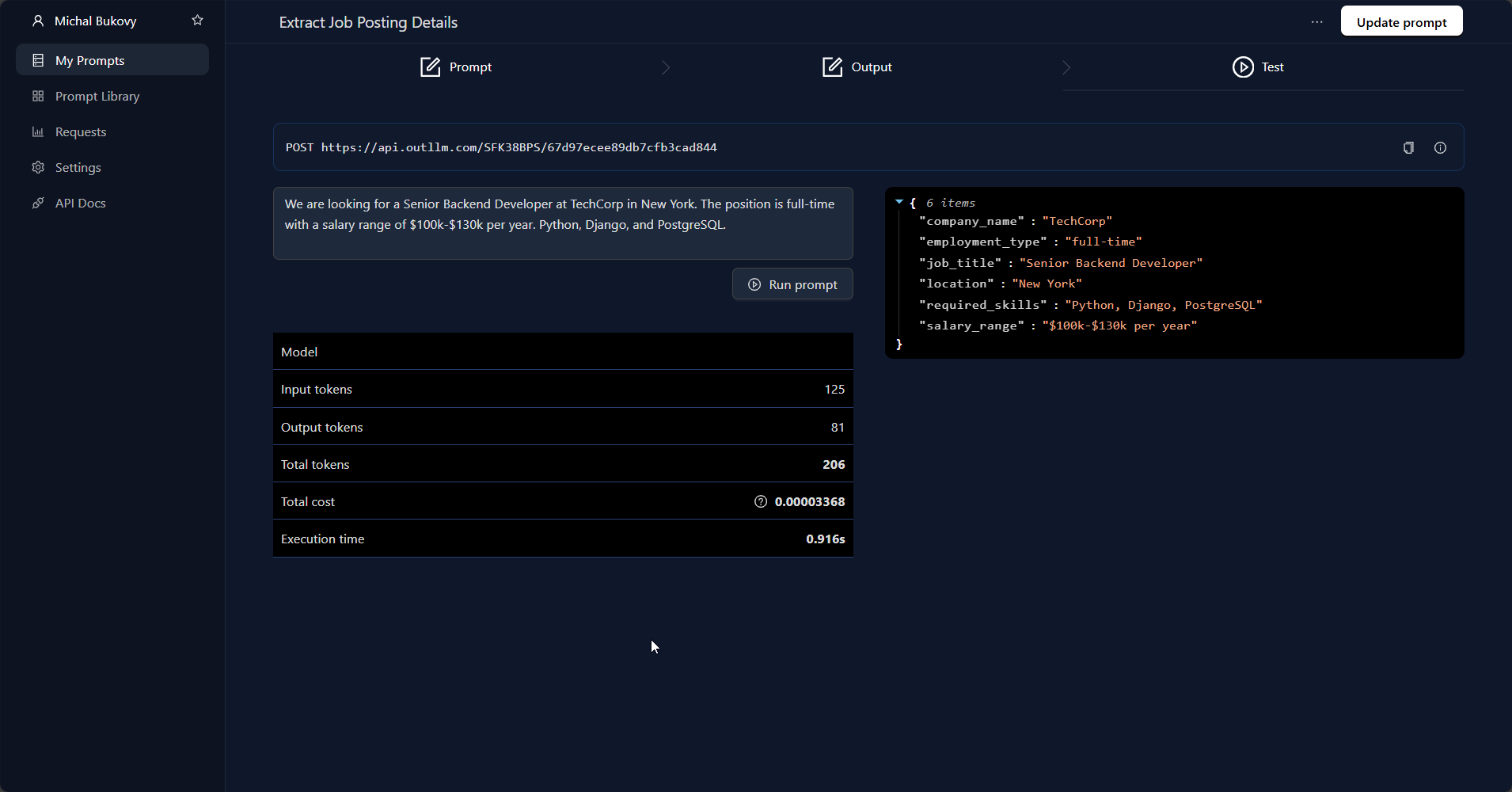This screenshot has width=1512, height=792.
Task: Click the Settings gear icon
Action: (38, 167)
